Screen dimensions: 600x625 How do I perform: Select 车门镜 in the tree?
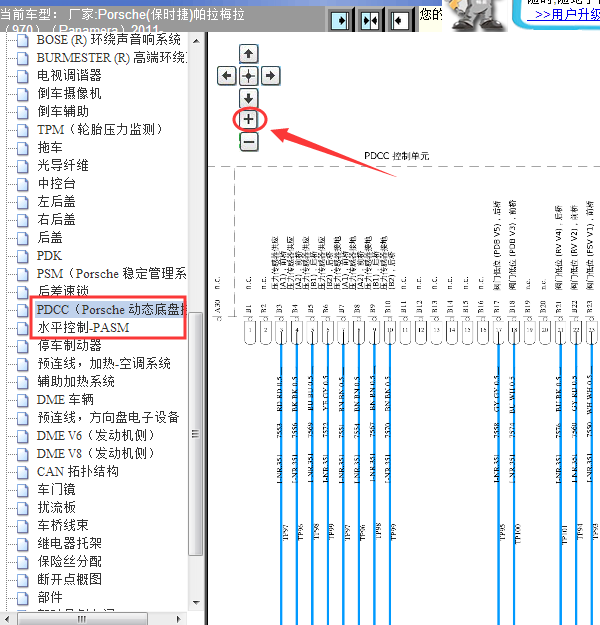tap(56, 489)
